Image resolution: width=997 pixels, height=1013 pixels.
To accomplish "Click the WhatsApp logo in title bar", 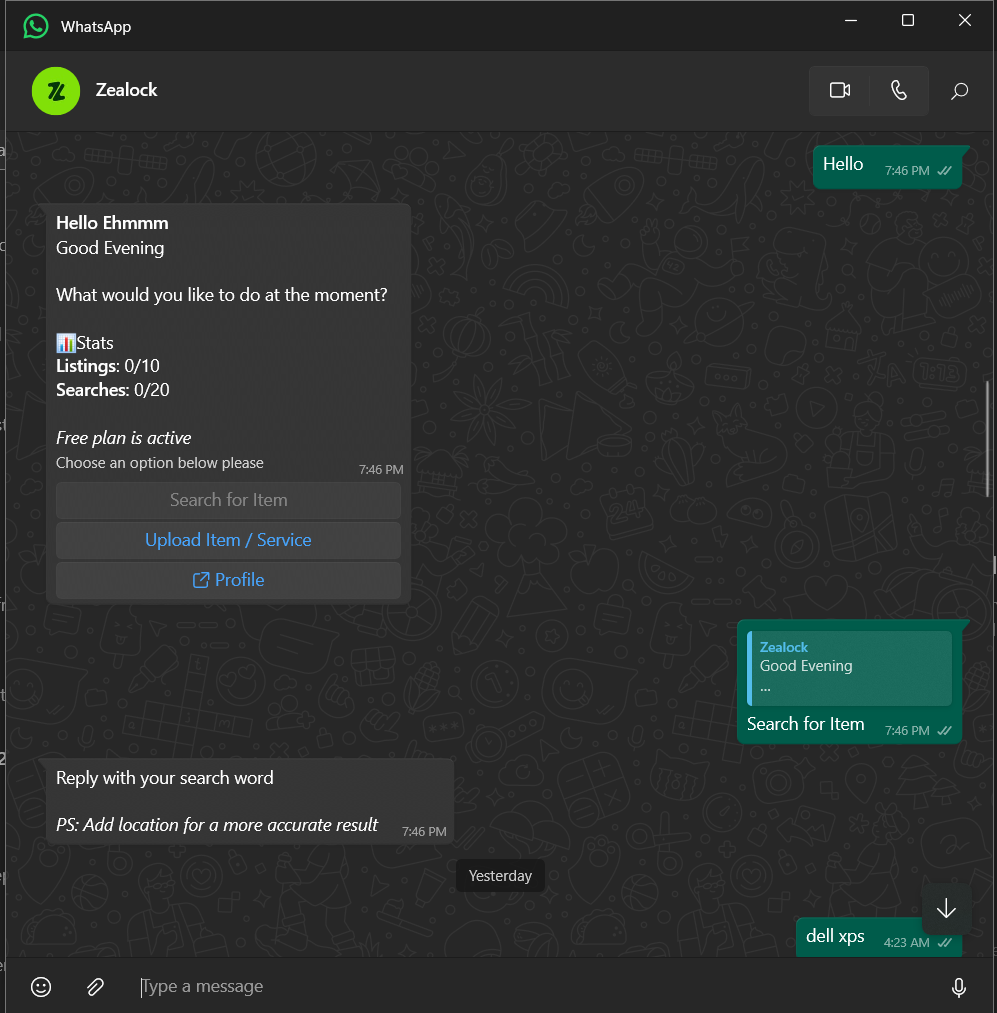I will tap(36, 26).
